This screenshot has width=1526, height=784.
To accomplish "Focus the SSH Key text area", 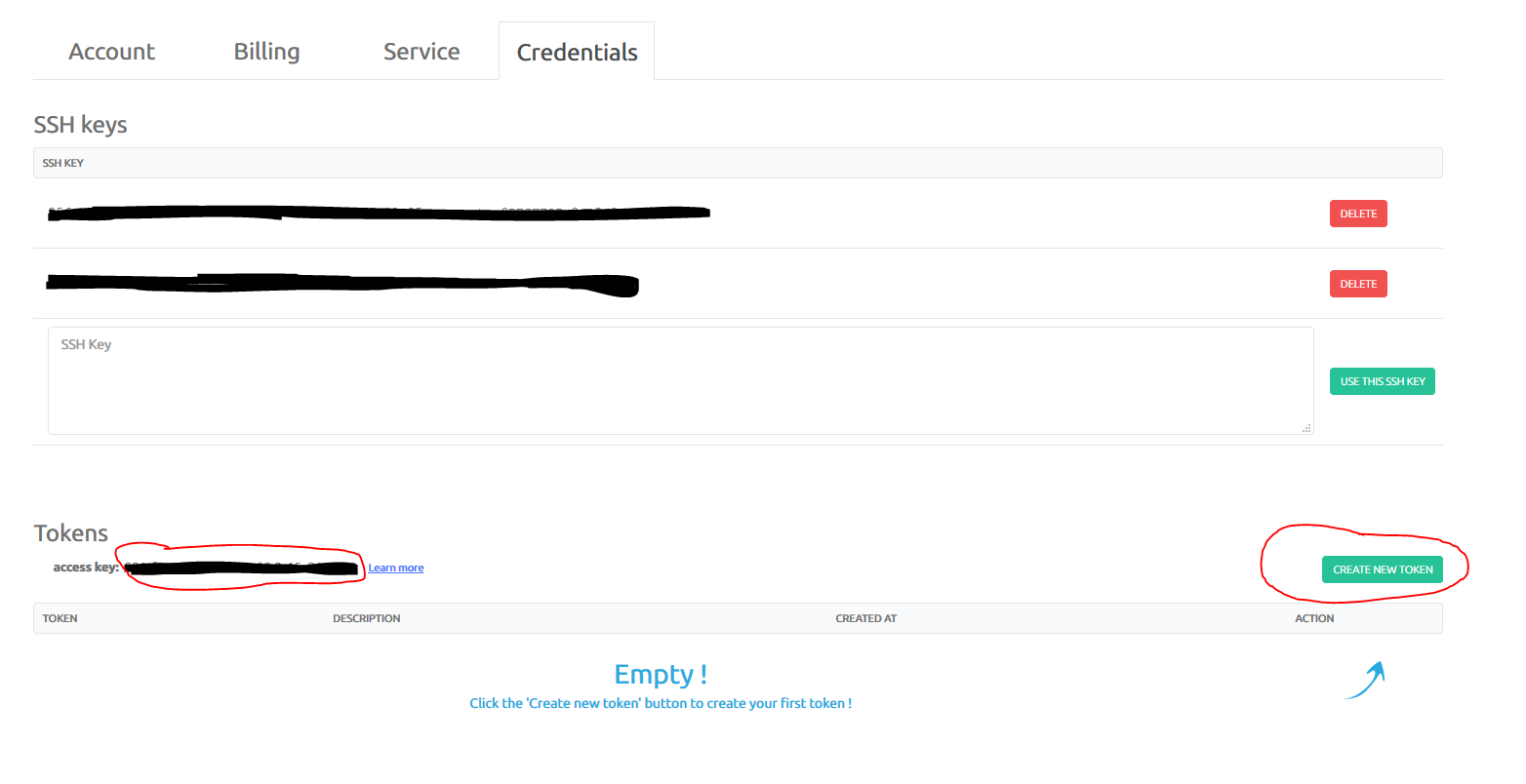I will click(680, 380).
